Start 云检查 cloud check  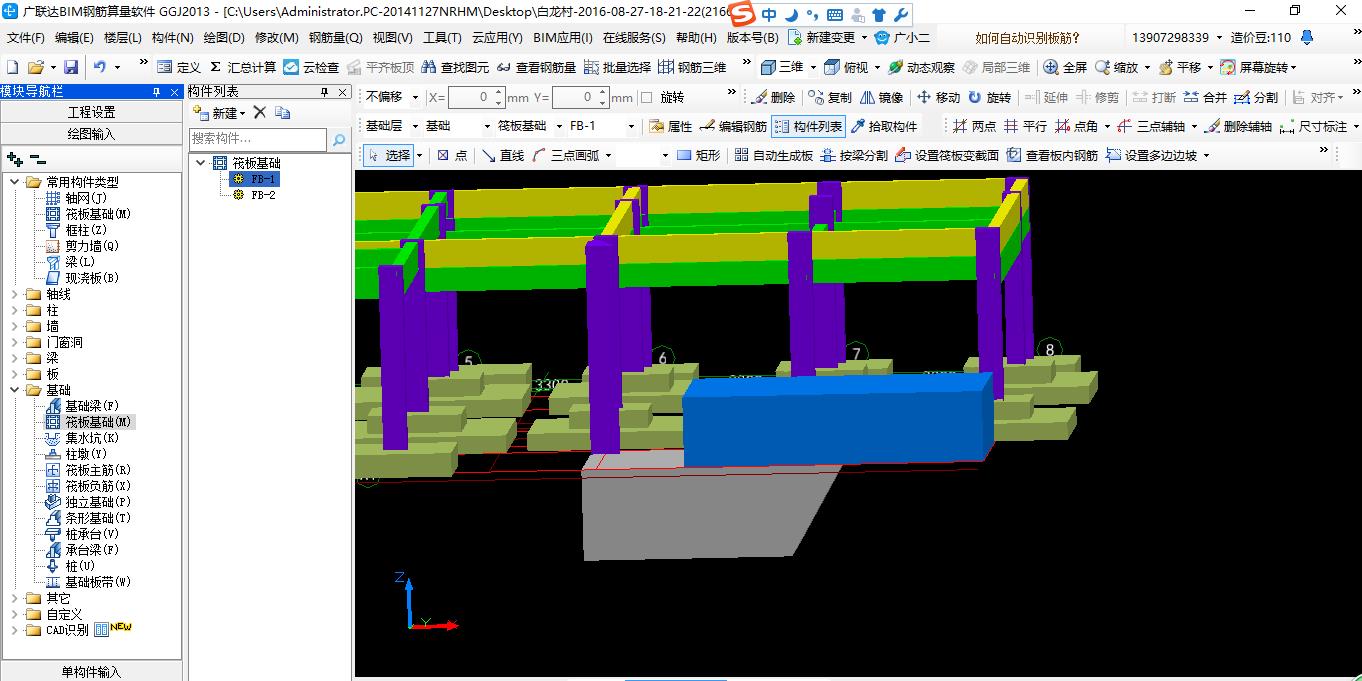coord(310,67)
